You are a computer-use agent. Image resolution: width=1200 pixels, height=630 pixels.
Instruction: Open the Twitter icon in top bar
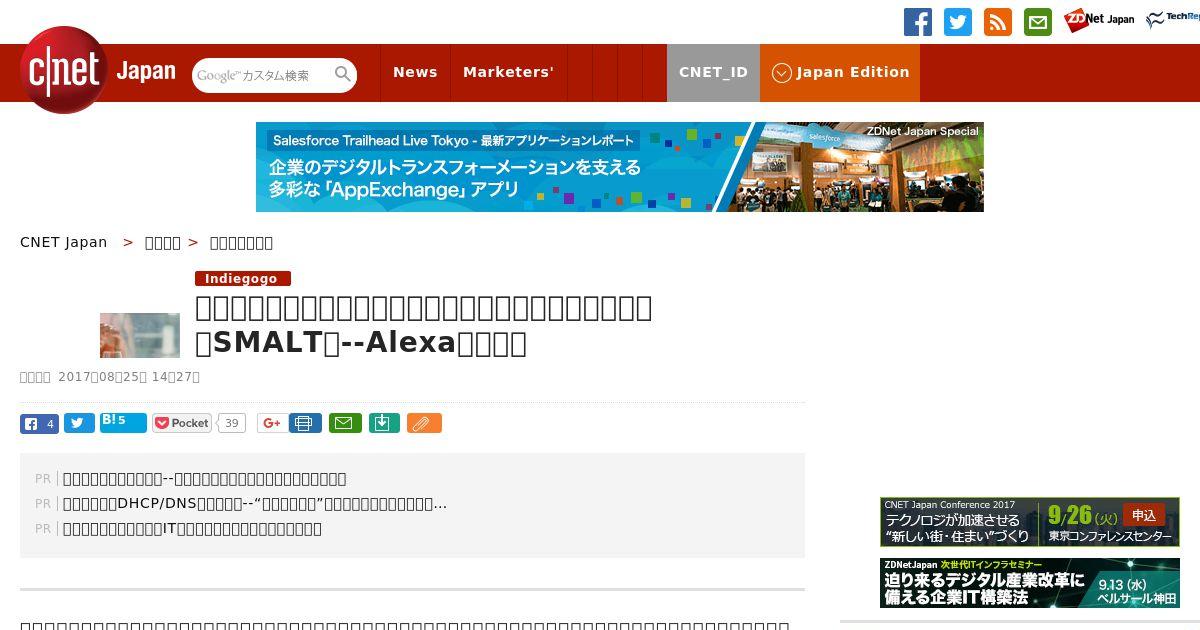[x=958, y=22]
